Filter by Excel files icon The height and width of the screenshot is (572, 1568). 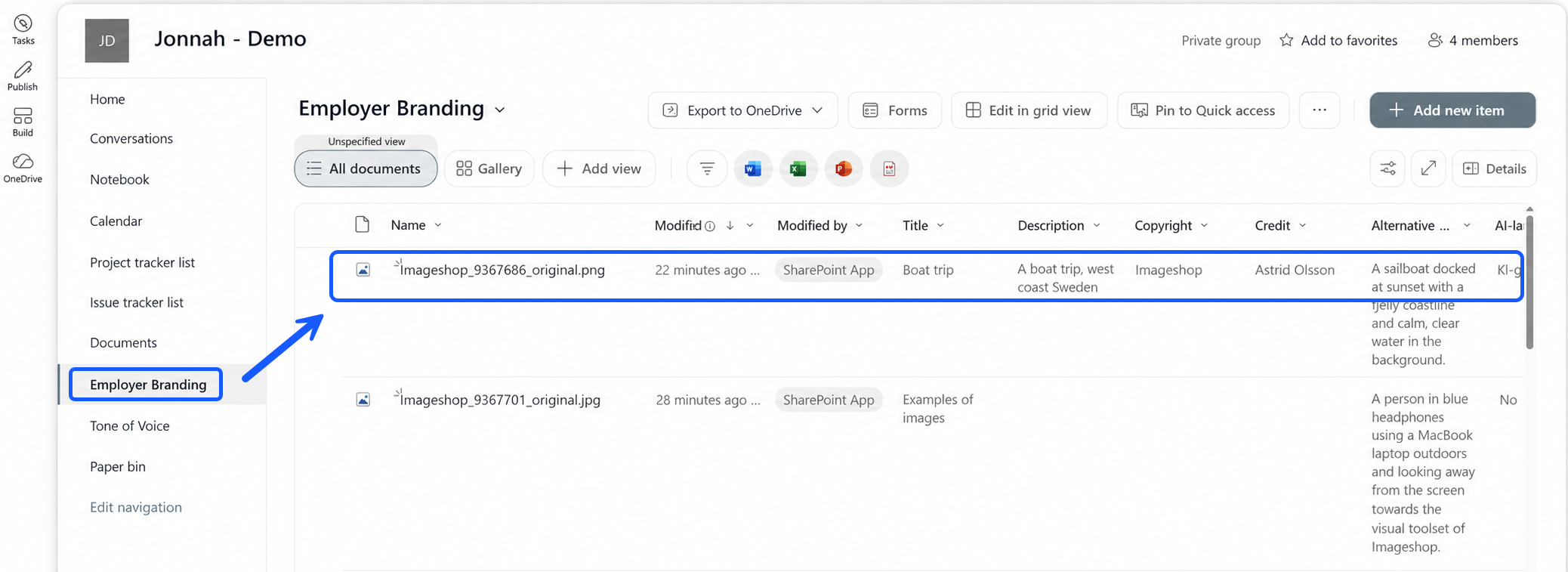(x=798, y=169)
